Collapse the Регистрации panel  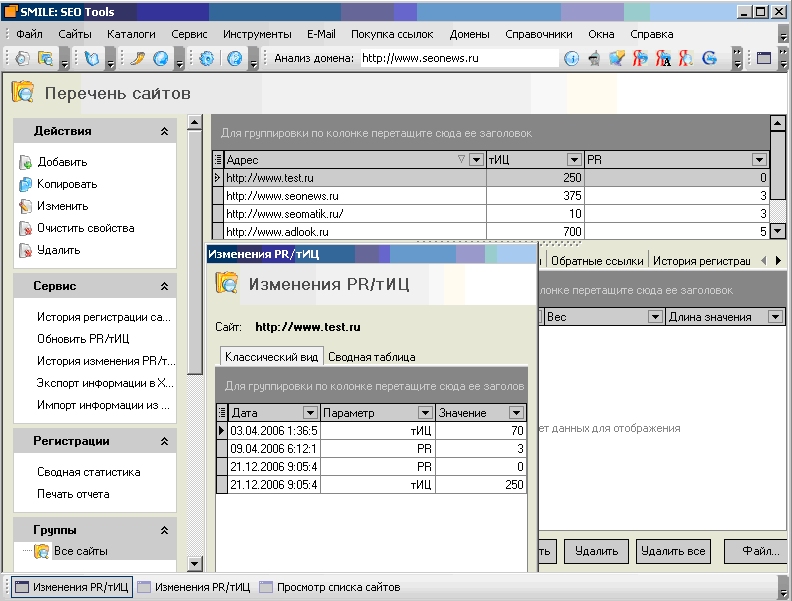pyautogui.click(x=164, y=441)
